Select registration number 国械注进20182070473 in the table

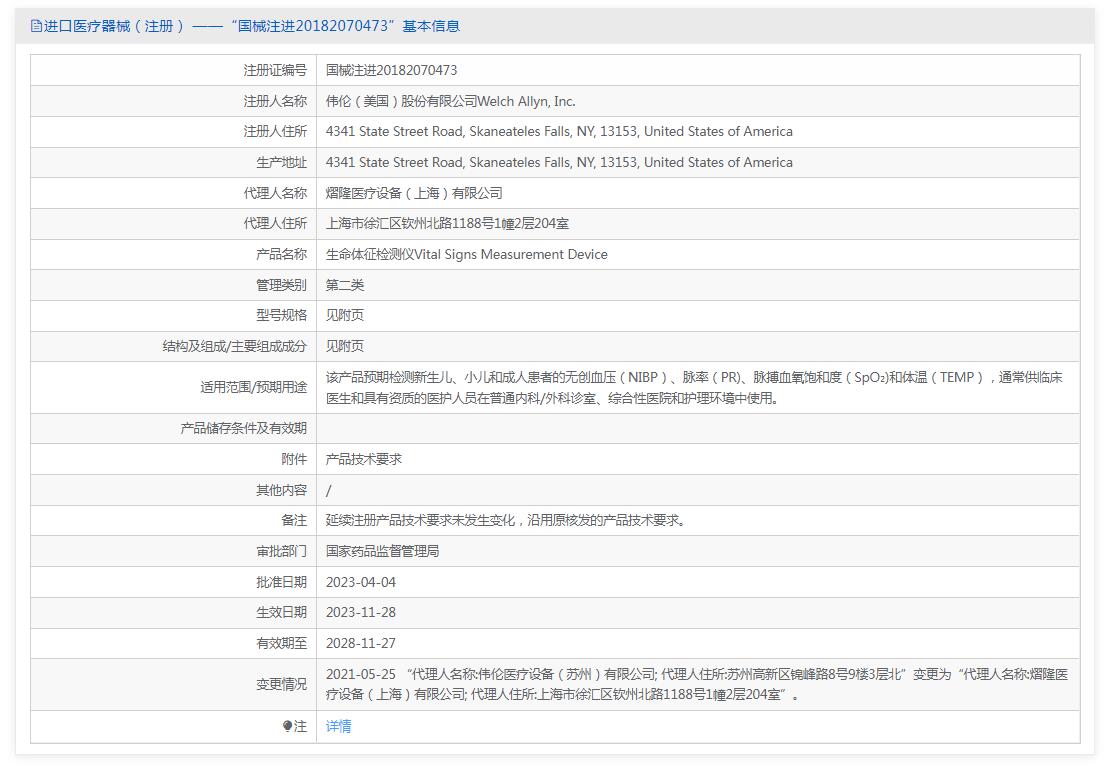tap(392, 70)
